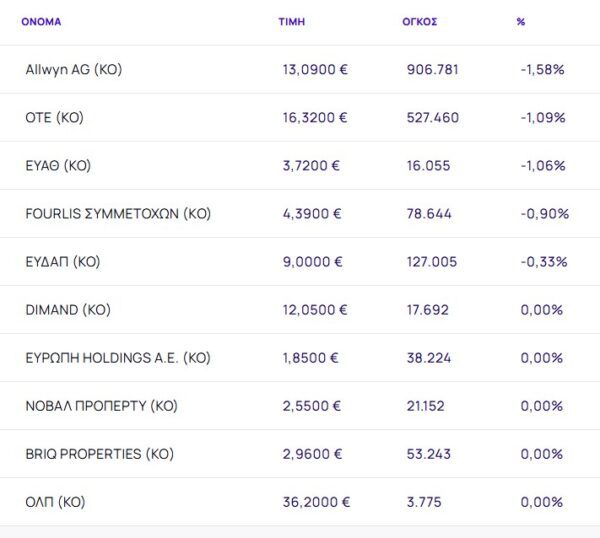Click the 53.243 volume for BRIQ PROPERTIES
Image resolution: width=600 pixels, height=538 pixels.
[x=429, y=454]
